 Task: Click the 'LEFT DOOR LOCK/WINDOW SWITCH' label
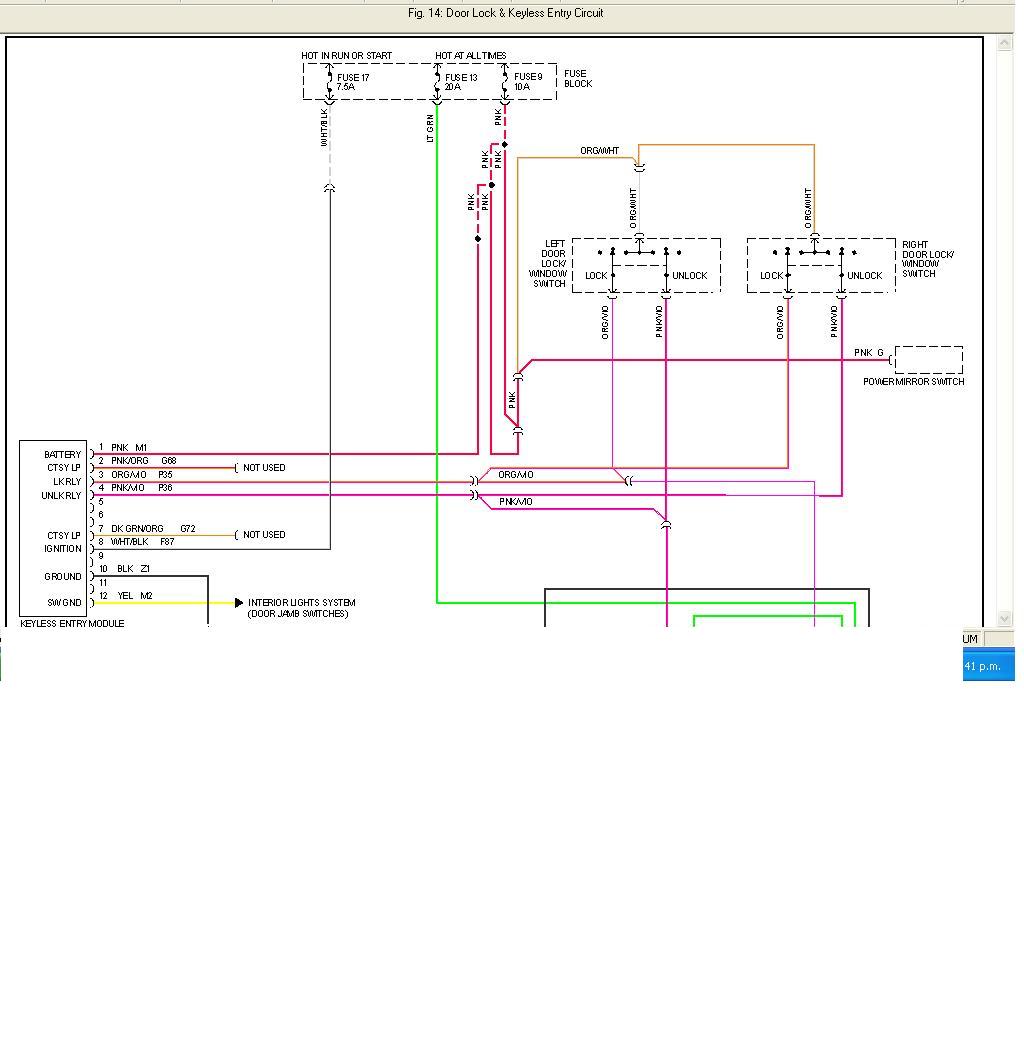pyautogui.click(x=548, y=264)
